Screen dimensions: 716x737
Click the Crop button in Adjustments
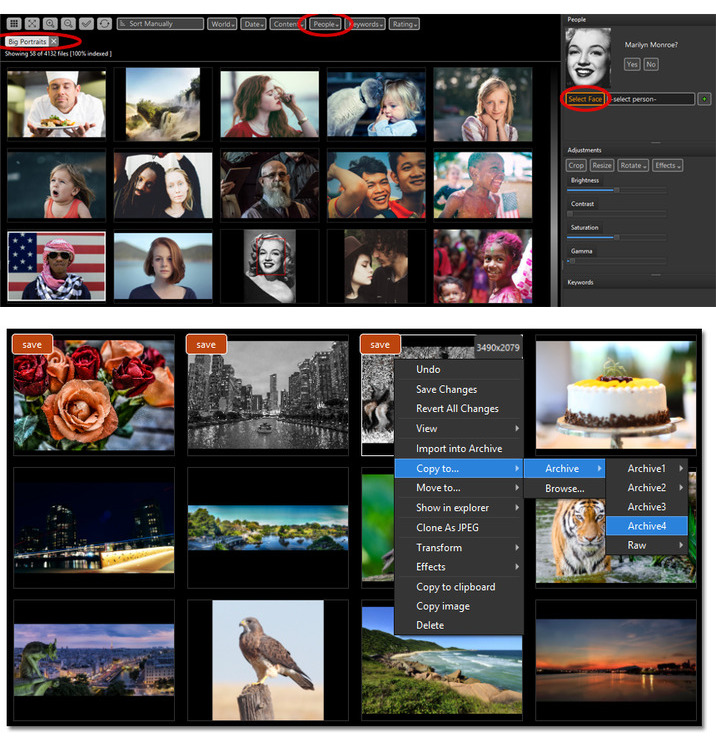(x=576, y=165)
